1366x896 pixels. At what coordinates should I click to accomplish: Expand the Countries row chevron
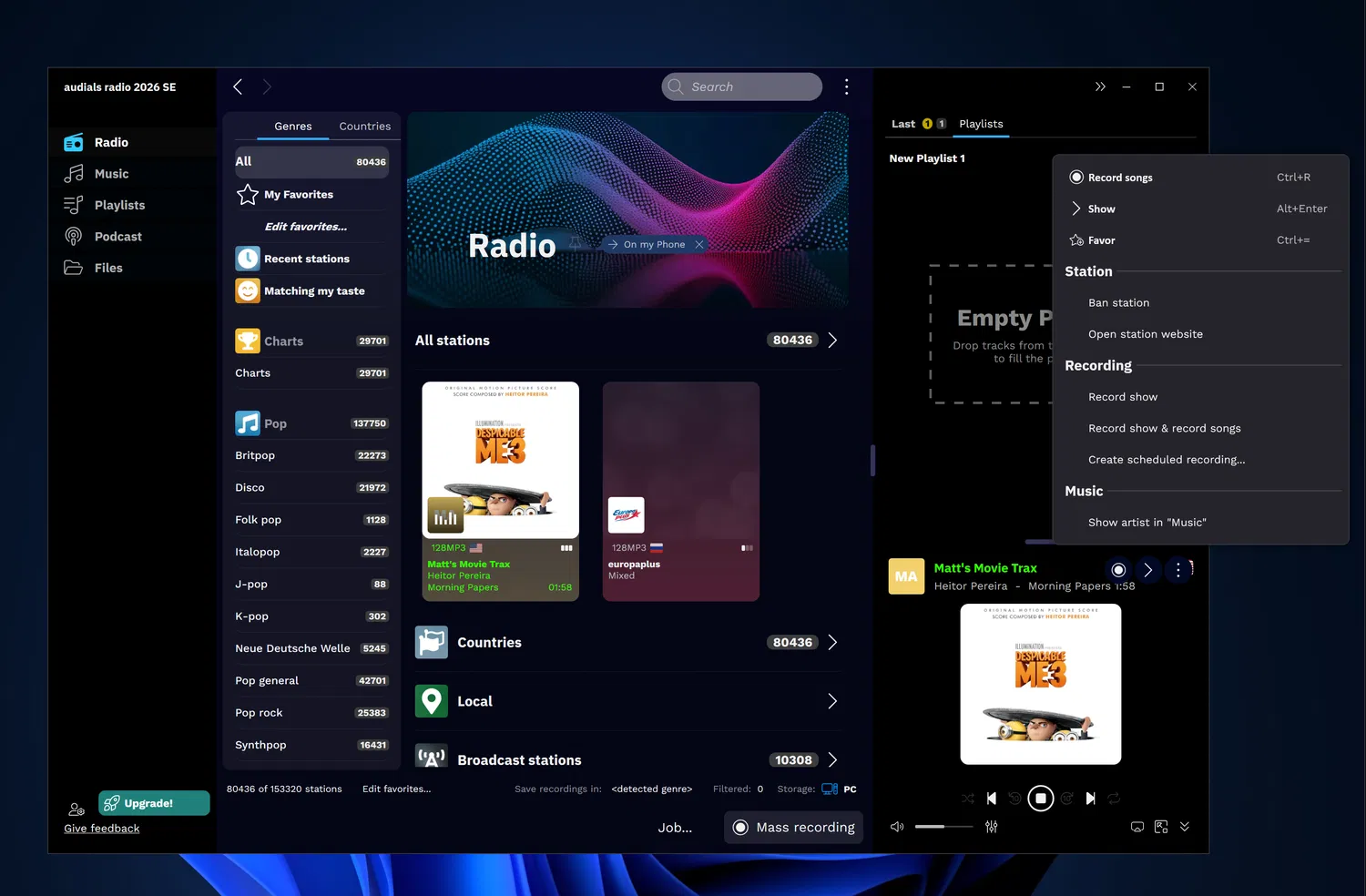[832, 642]
